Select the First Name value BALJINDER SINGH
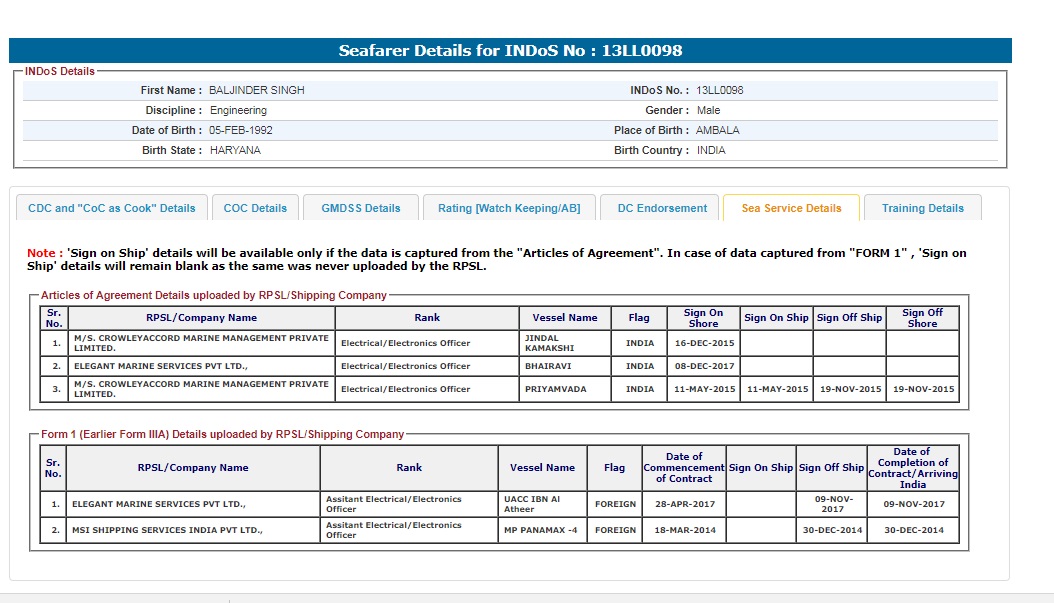Viewport: 1054px width, 603px height. point(257,90)
